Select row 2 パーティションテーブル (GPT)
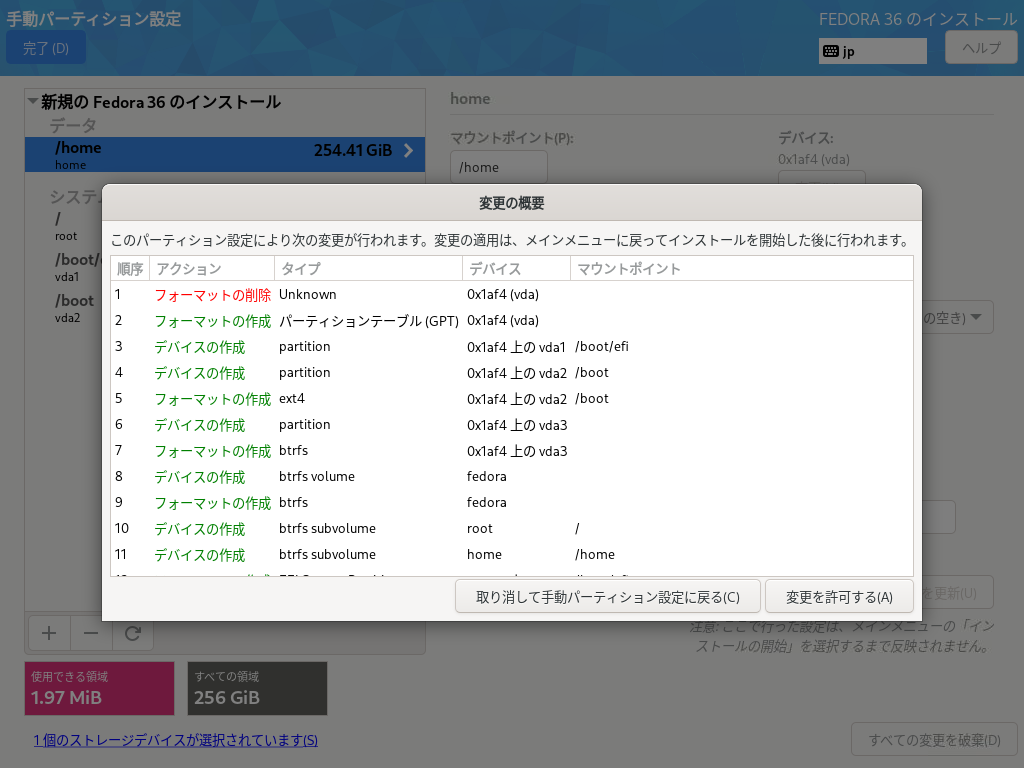This screenshot has width=1024, height=768. click(x=512, y=321)
